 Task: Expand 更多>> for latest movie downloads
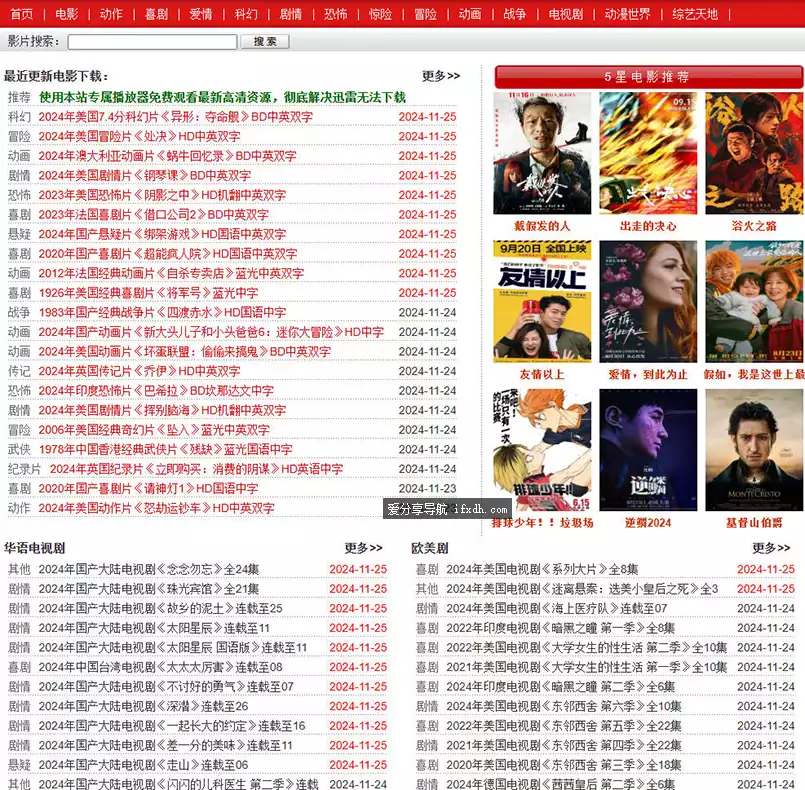(440, 76)
